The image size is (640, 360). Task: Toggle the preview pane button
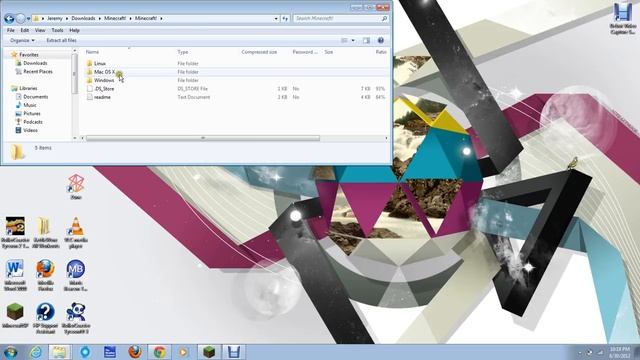pos(366,40)
